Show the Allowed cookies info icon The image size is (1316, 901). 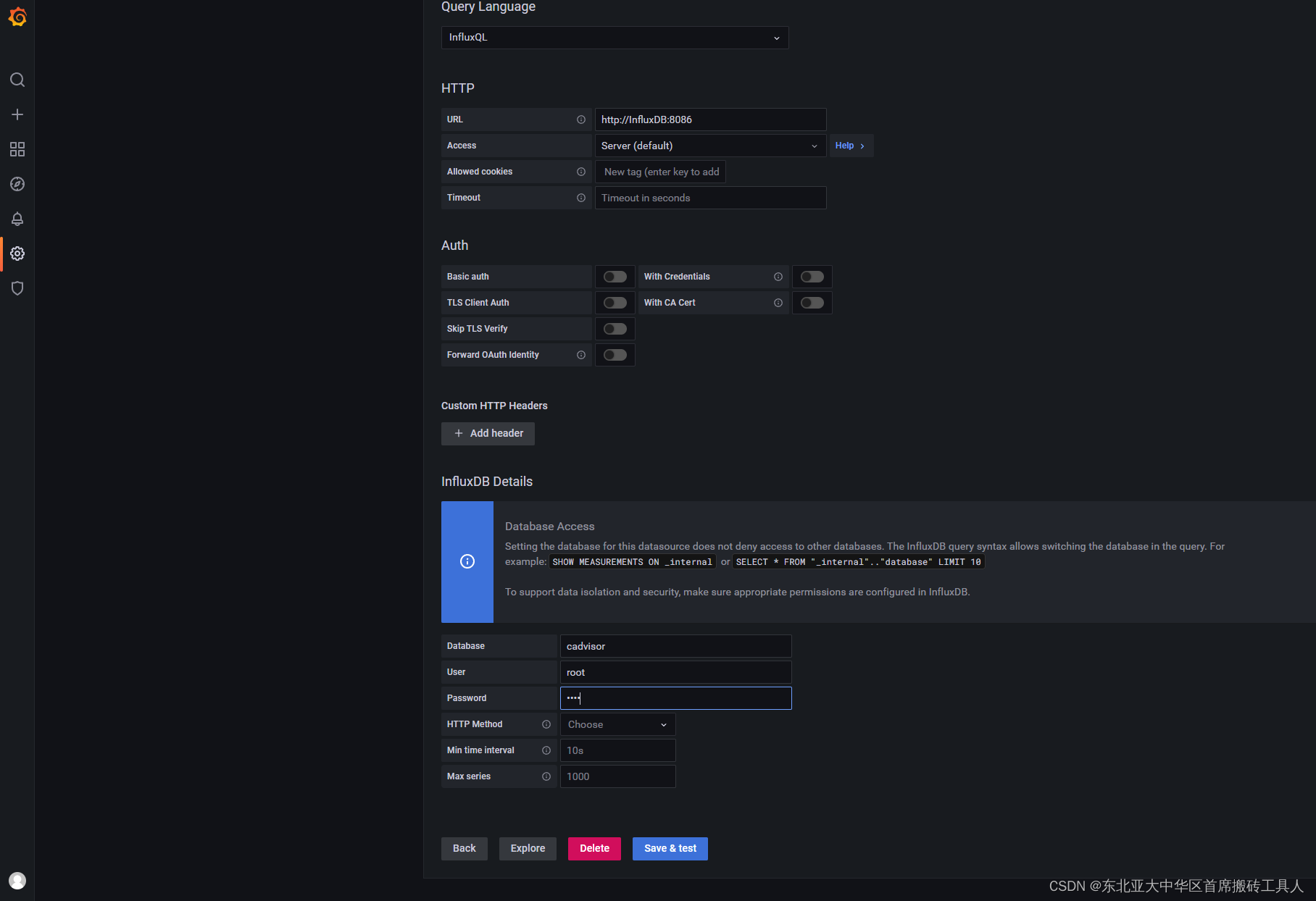581,172
